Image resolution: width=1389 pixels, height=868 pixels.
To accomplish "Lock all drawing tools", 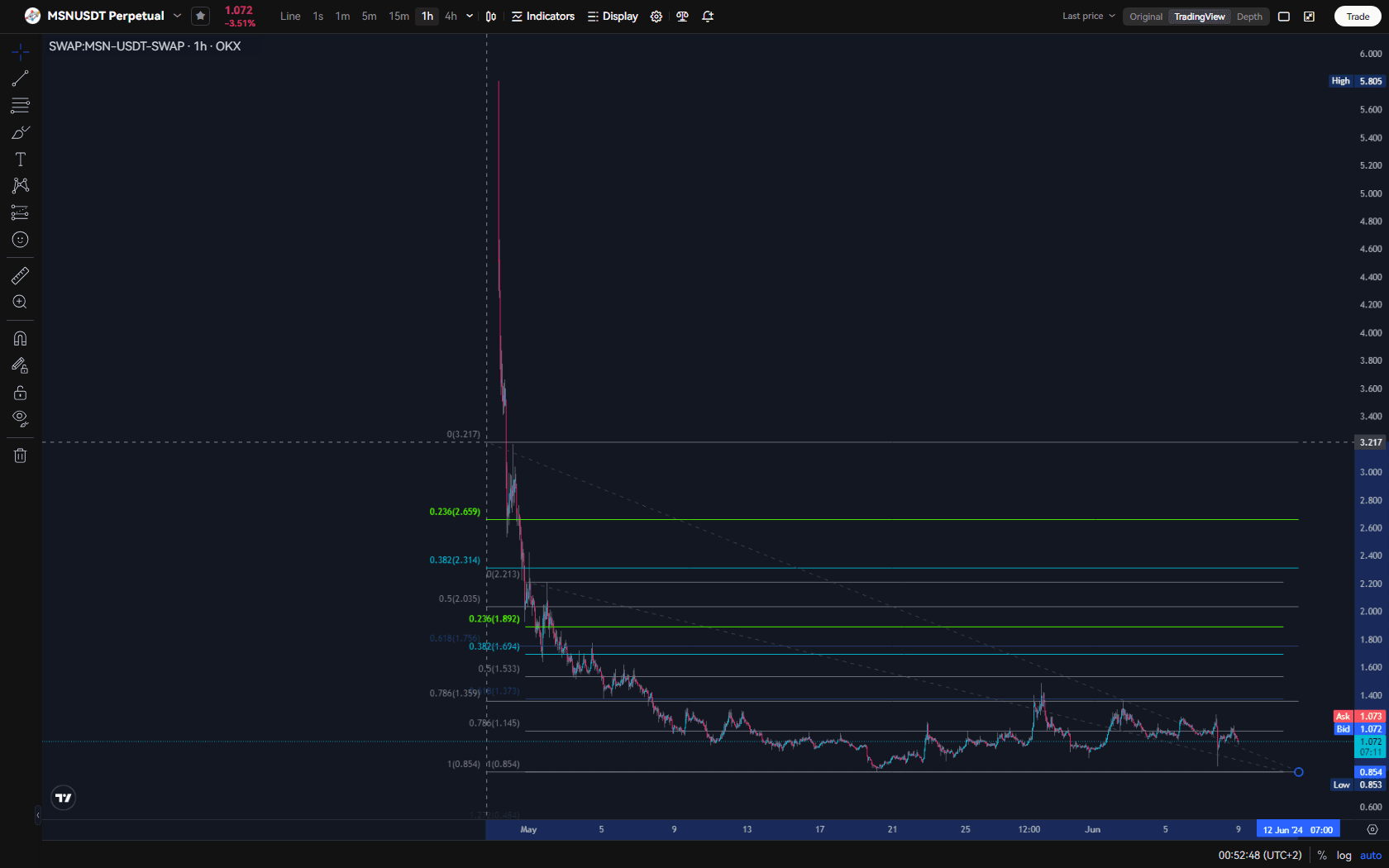I will 21,392.
